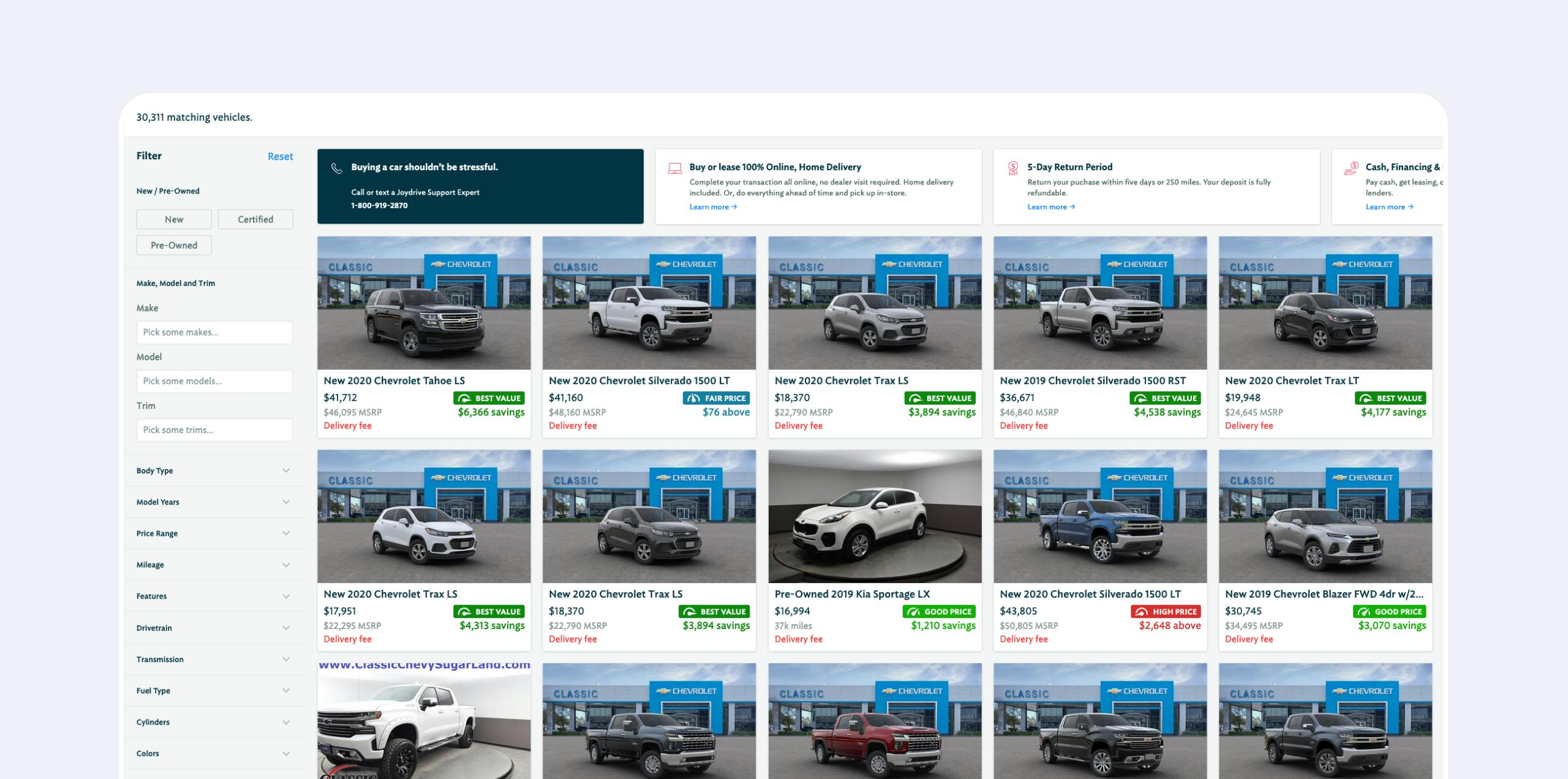Click BEST VALUE badge on $19,948 Trax LT

point(1390,398)
